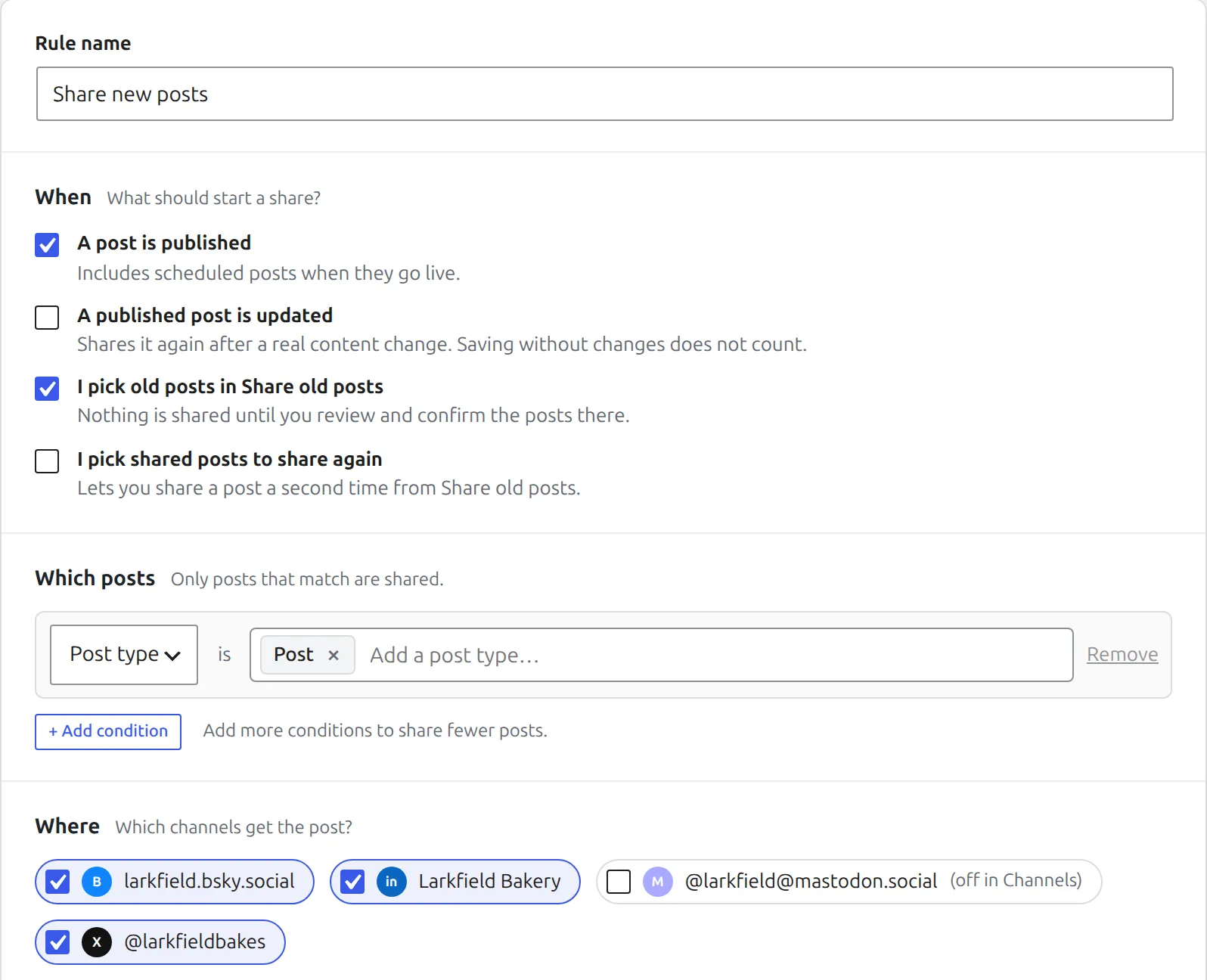Click the 'Only posts that match are shared.' hint
The width and height of the screenshot is (1207, 980).
307,579
